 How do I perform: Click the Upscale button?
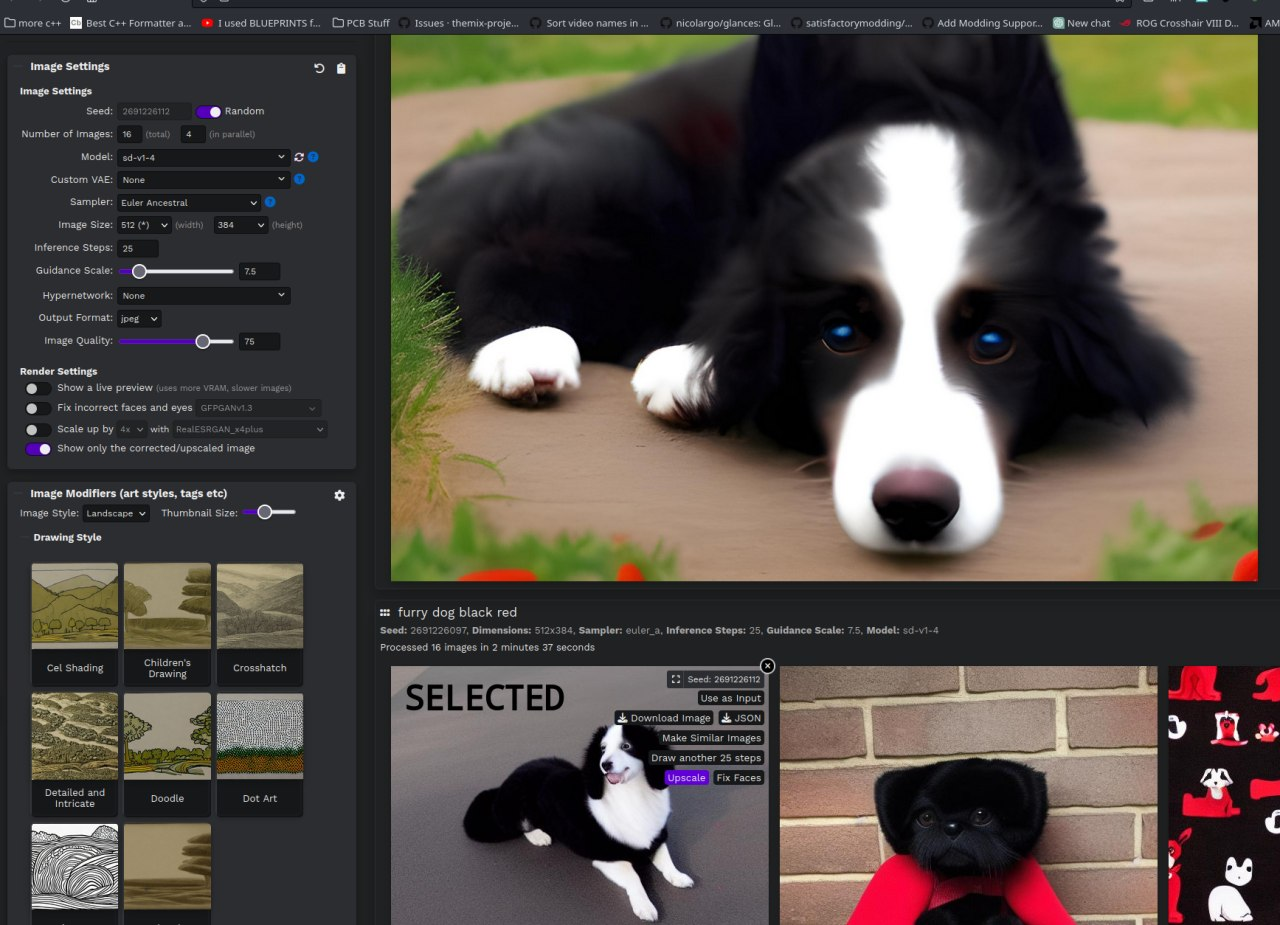(x=686, y=778)
